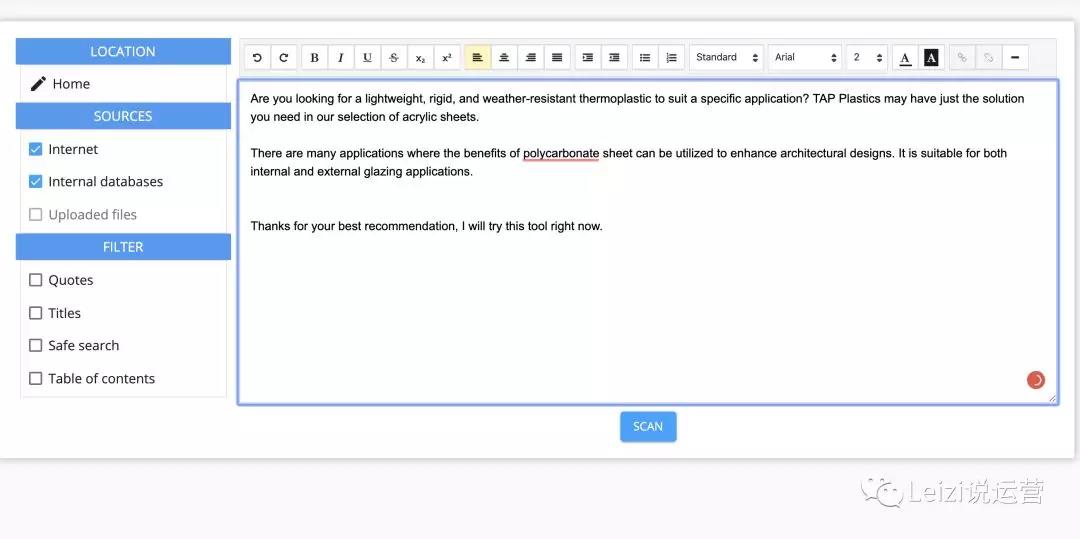
Task: Click the redo arrow icon
Action: pyautogui.click(x=284, y=58)
